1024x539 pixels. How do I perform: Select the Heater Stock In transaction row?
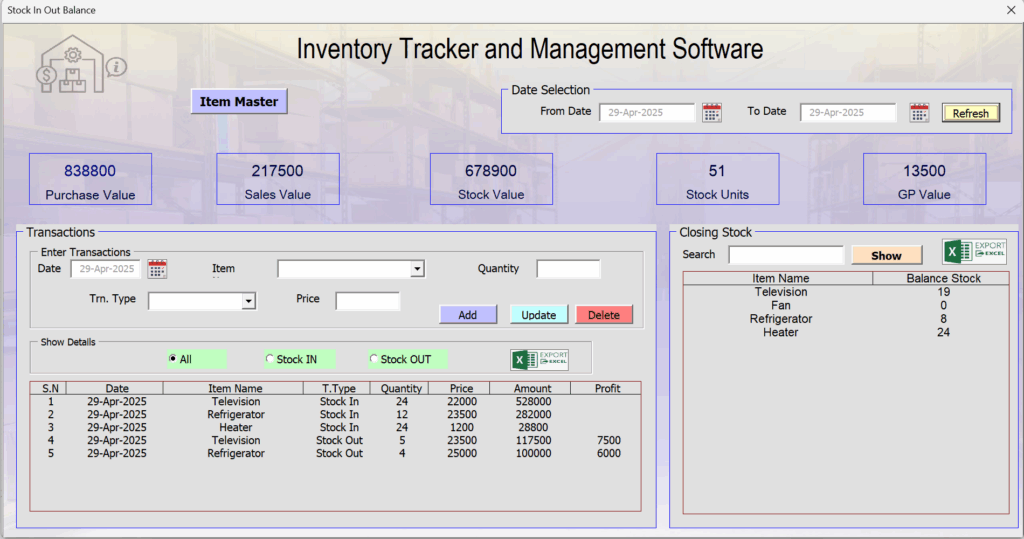235,427
